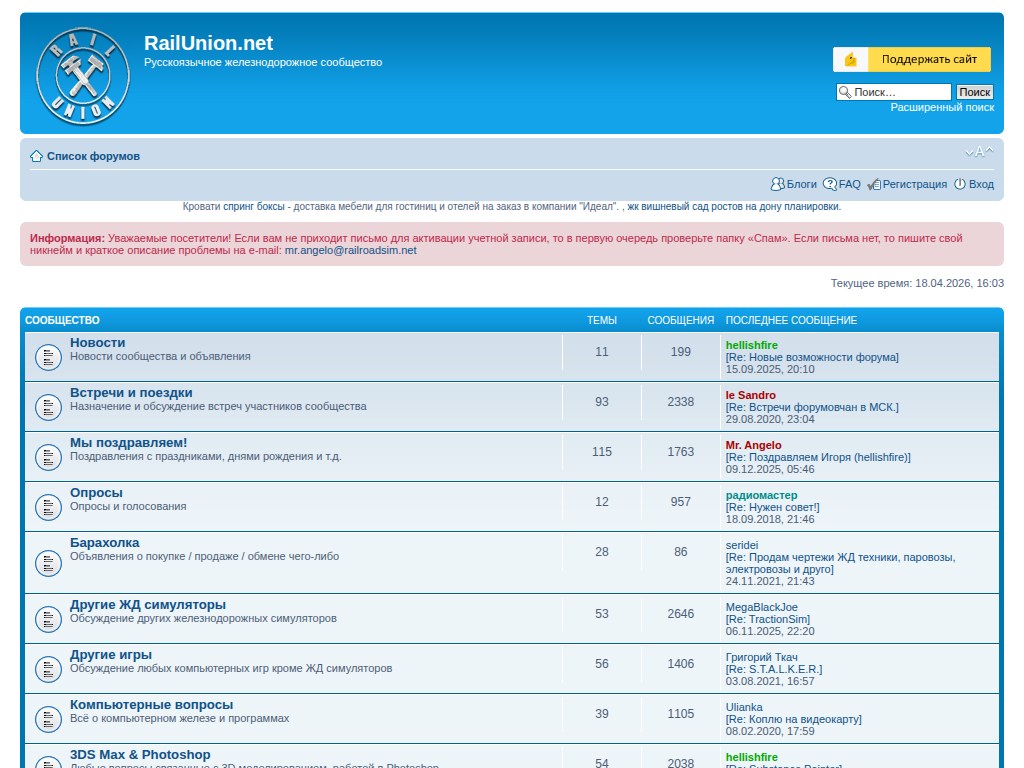Open the Компьютерные вопросы forum
1024x768 pixels.
(151, 705)
